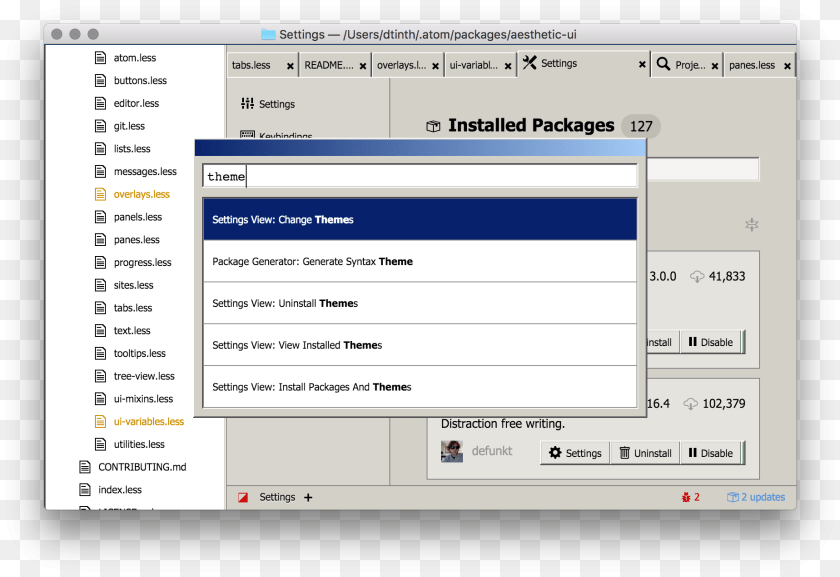The height and width of the screenshot is (577, 840).
Task: Open the defunkt author link
Action: pos(492,451)
